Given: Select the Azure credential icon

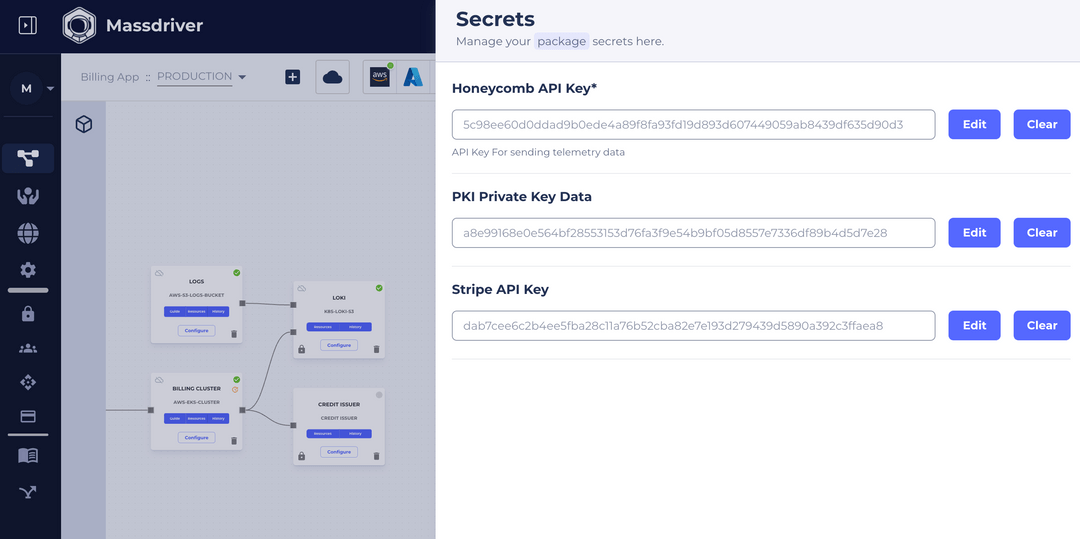Looking at the screenshot, I should tap(413, 77).
